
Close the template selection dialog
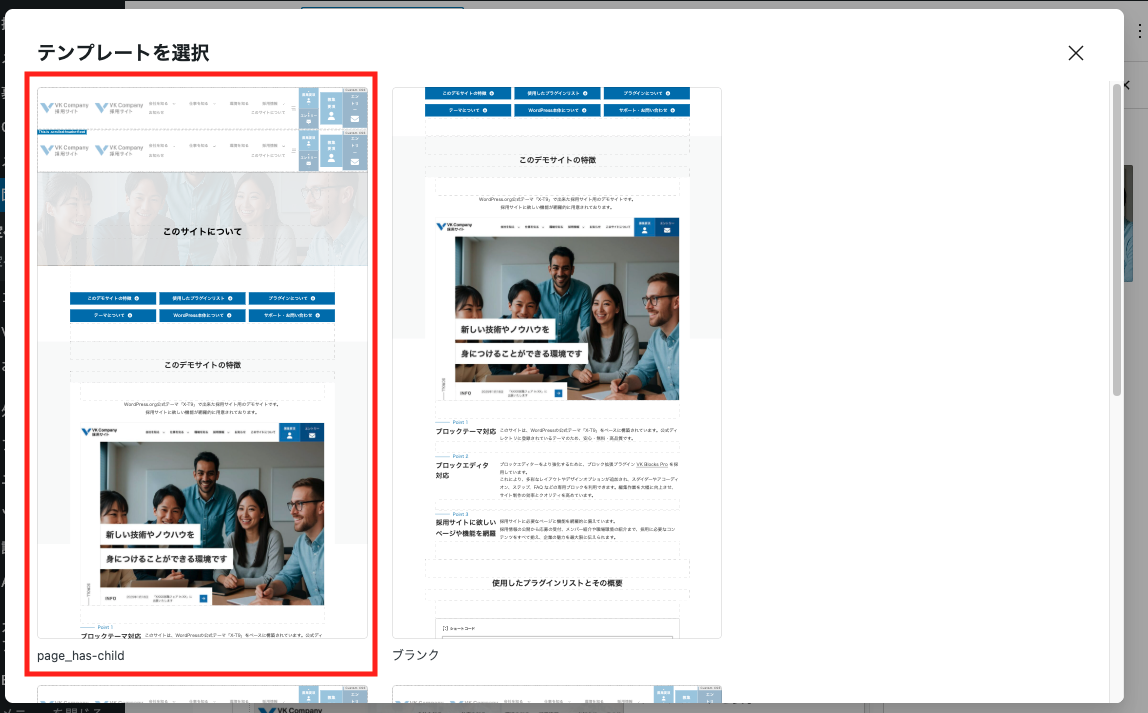pyautogui.click(x=1075, y=53)
